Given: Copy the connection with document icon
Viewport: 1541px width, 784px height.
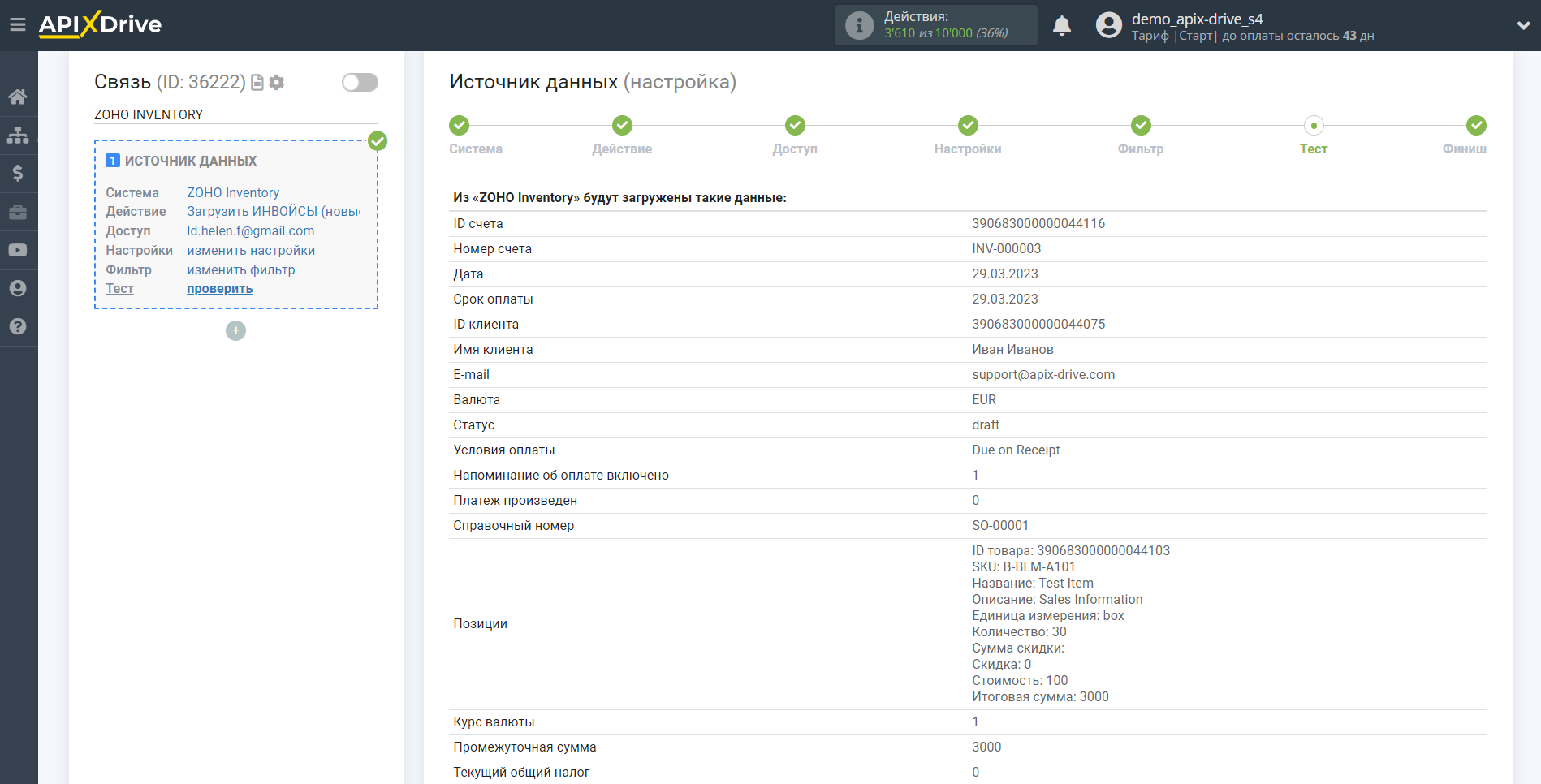Looking at the screenshot, I should (257, 83).
